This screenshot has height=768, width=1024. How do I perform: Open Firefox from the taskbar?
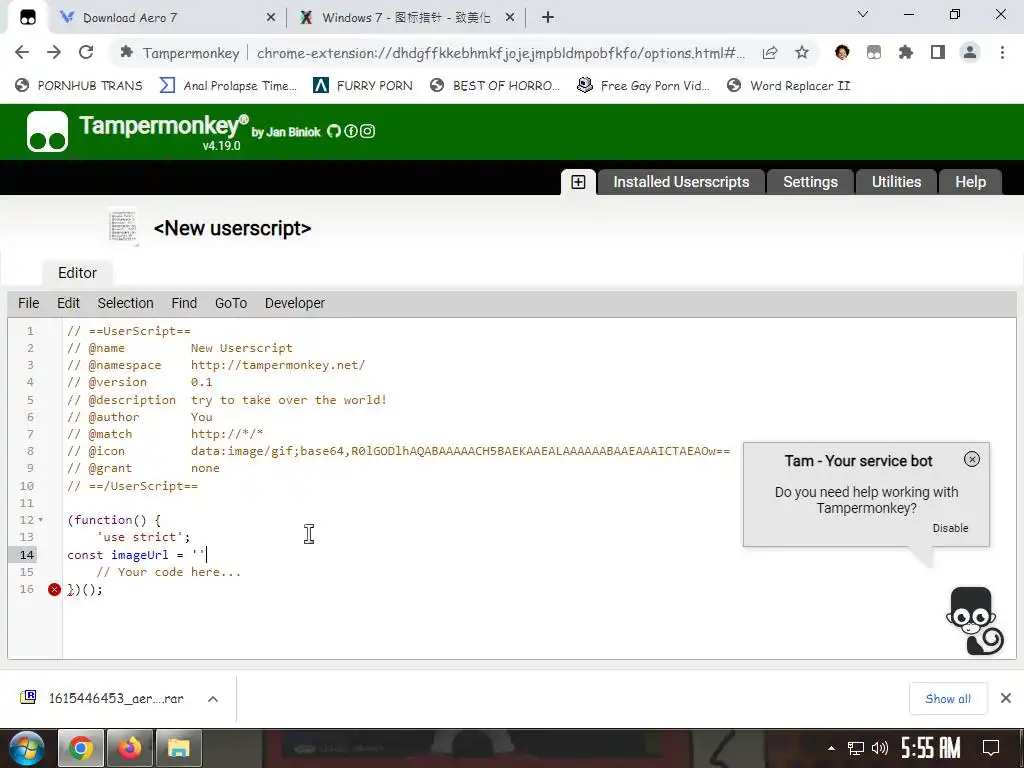click(x=130, y=748)
